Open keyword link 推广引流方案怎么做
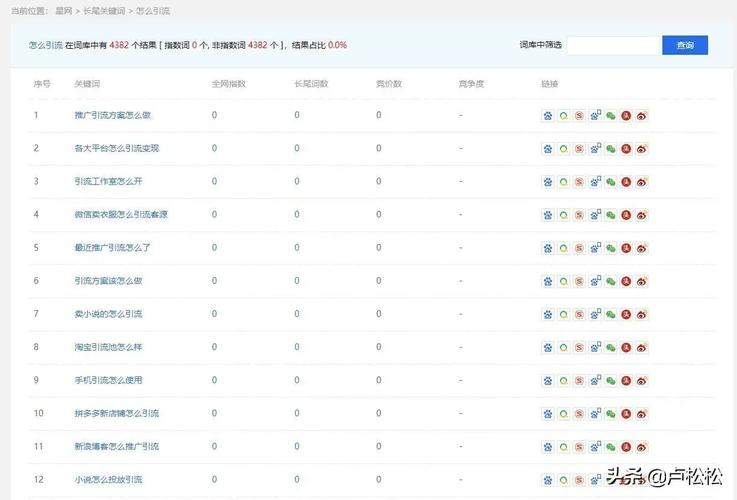 point(112,115)
